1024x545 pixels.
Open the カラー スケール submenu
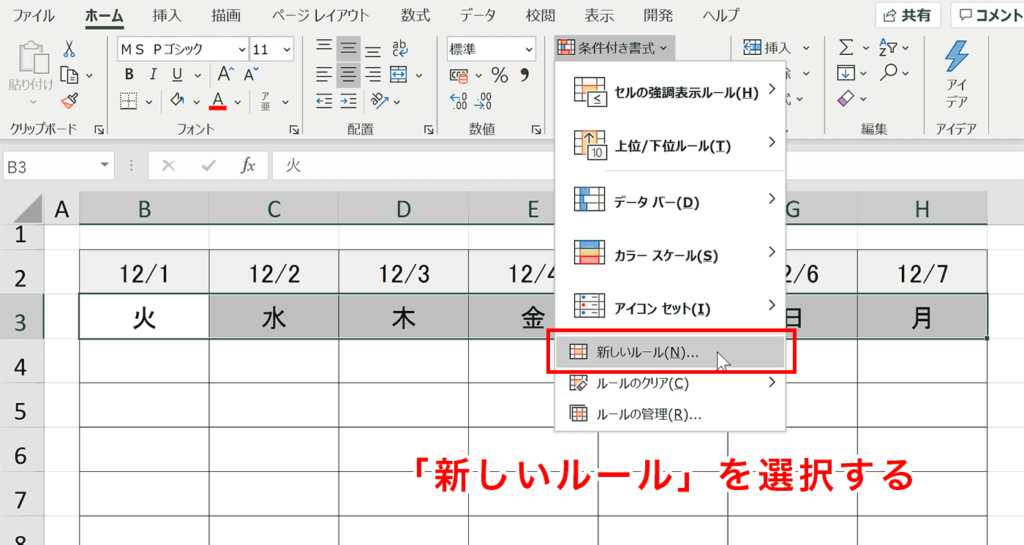(x=670, y=255)
